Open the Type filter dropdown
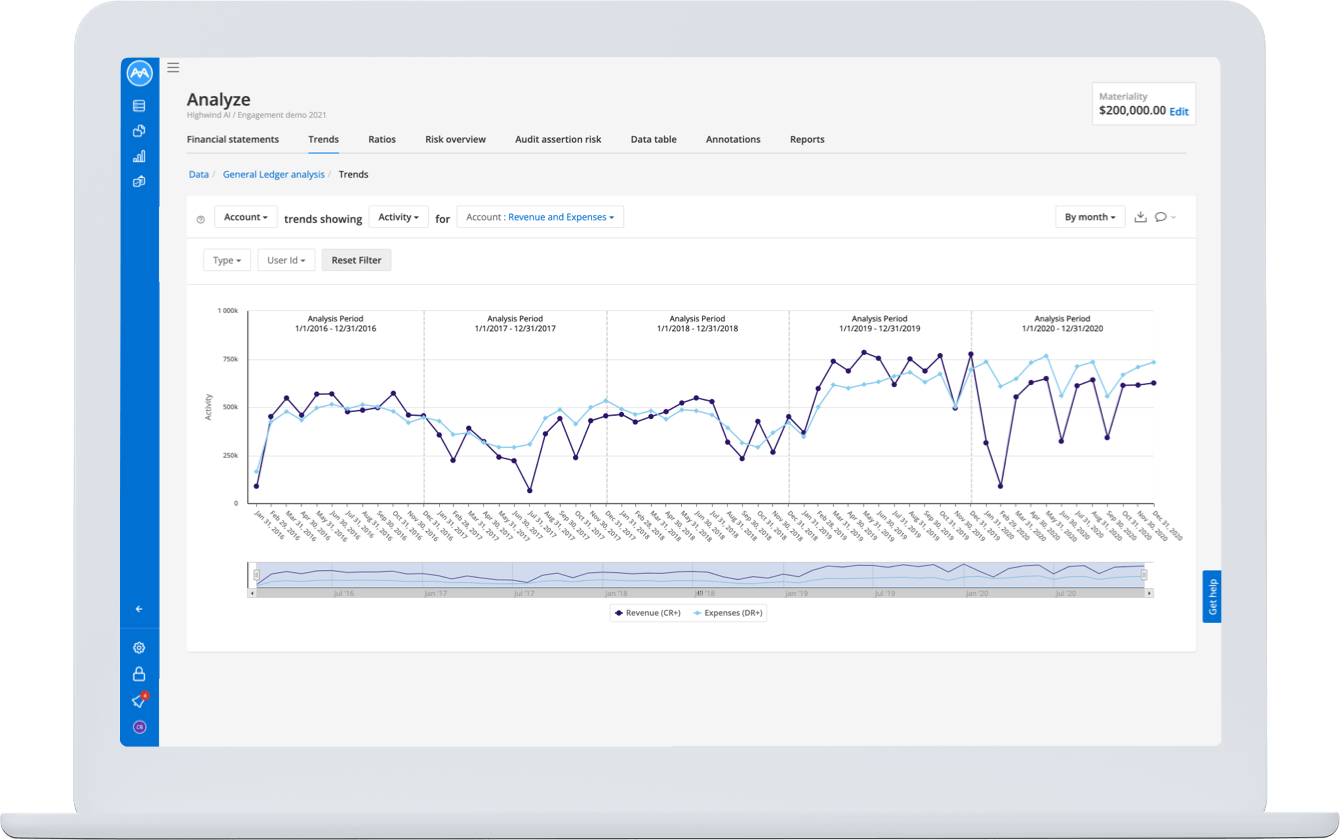1340x840 pixels. 227,260
